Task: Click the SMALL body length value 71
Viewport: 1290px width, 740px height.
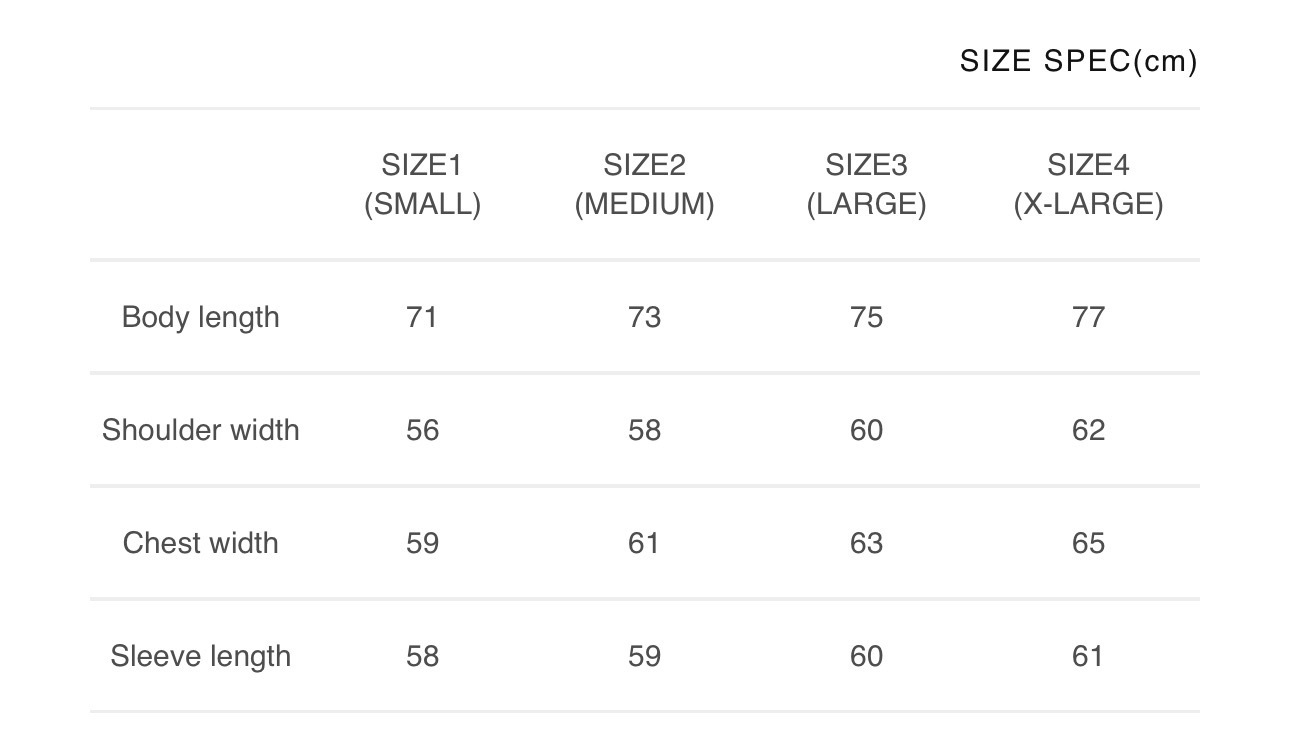Action: pyautogui.click(x=422, y=317)
